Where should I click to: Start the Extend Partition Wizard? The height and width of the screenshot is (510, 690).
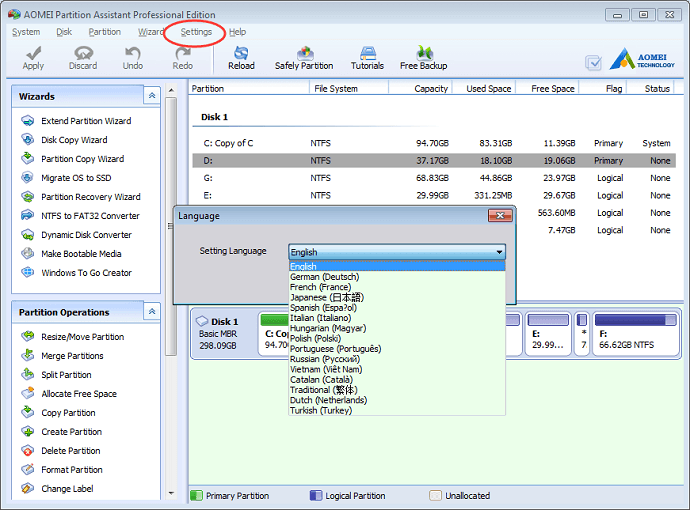pyautogui.click(x=86, y=121)
